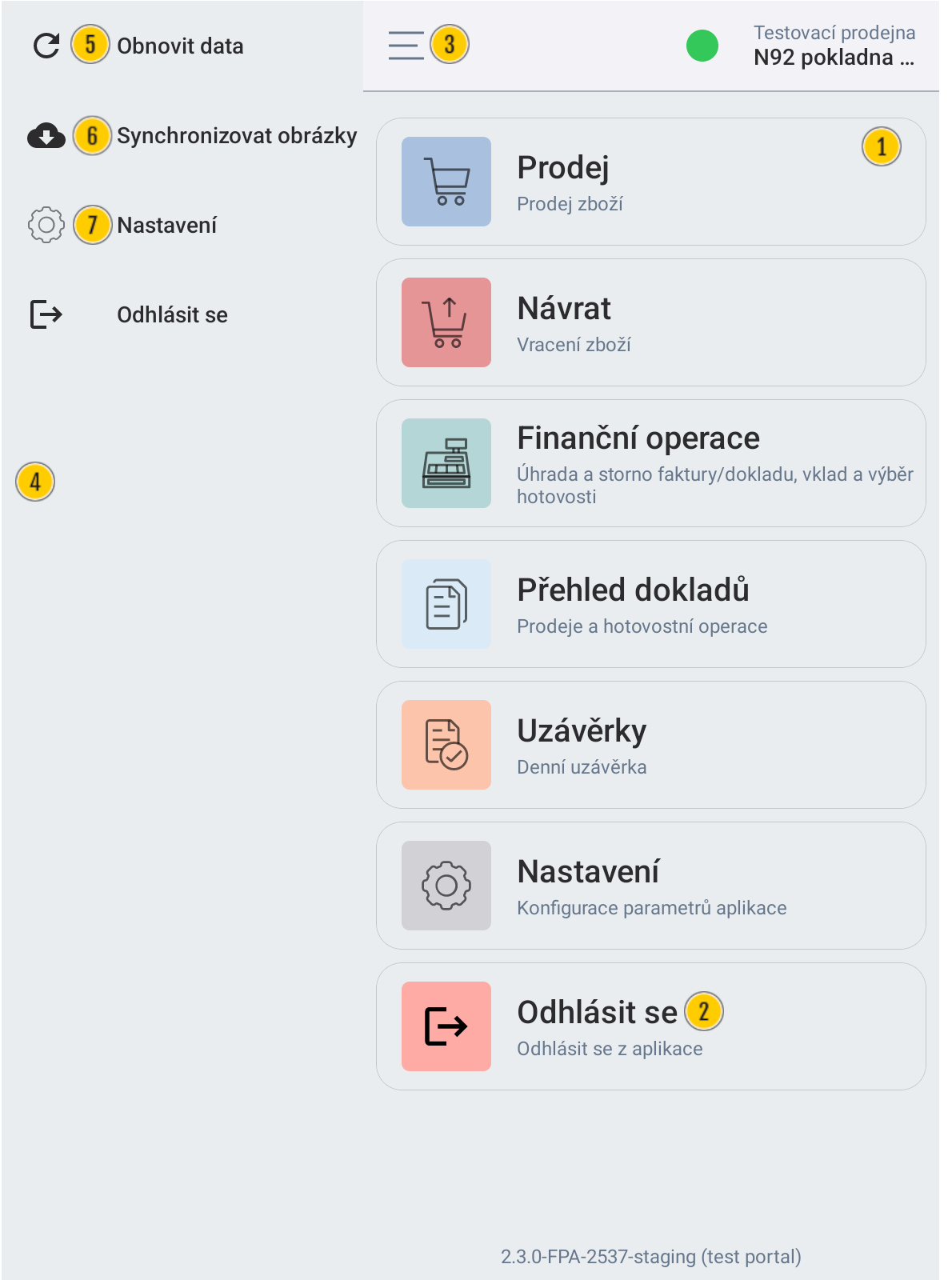
Task: Select Synchronizovat obrázky menu entry
Action: 237,136
